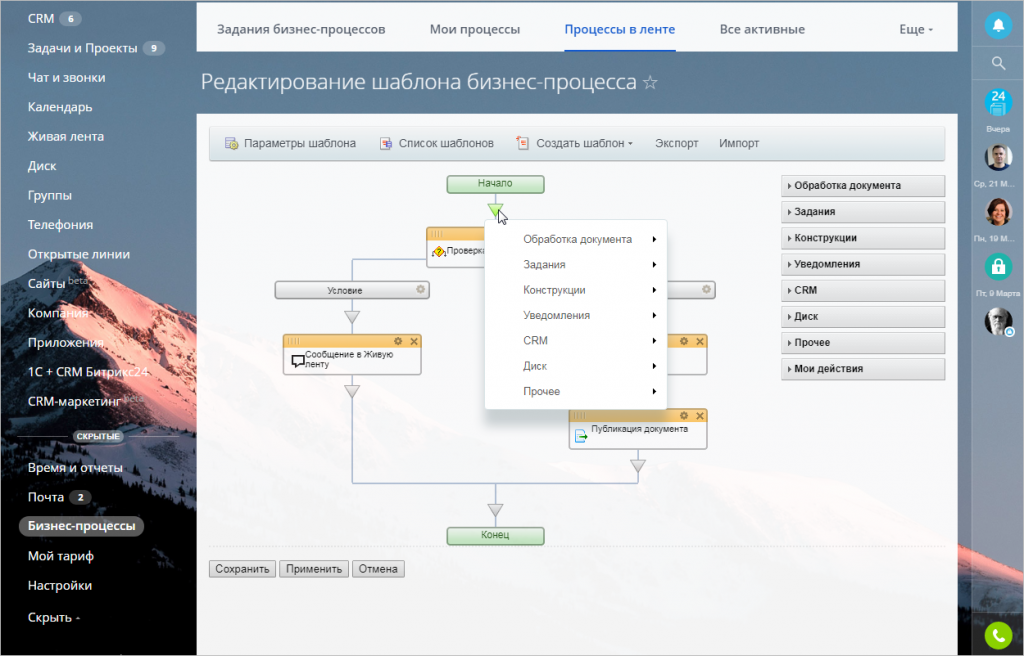
Task: Click the Конец end node
Action: point(495,535)
